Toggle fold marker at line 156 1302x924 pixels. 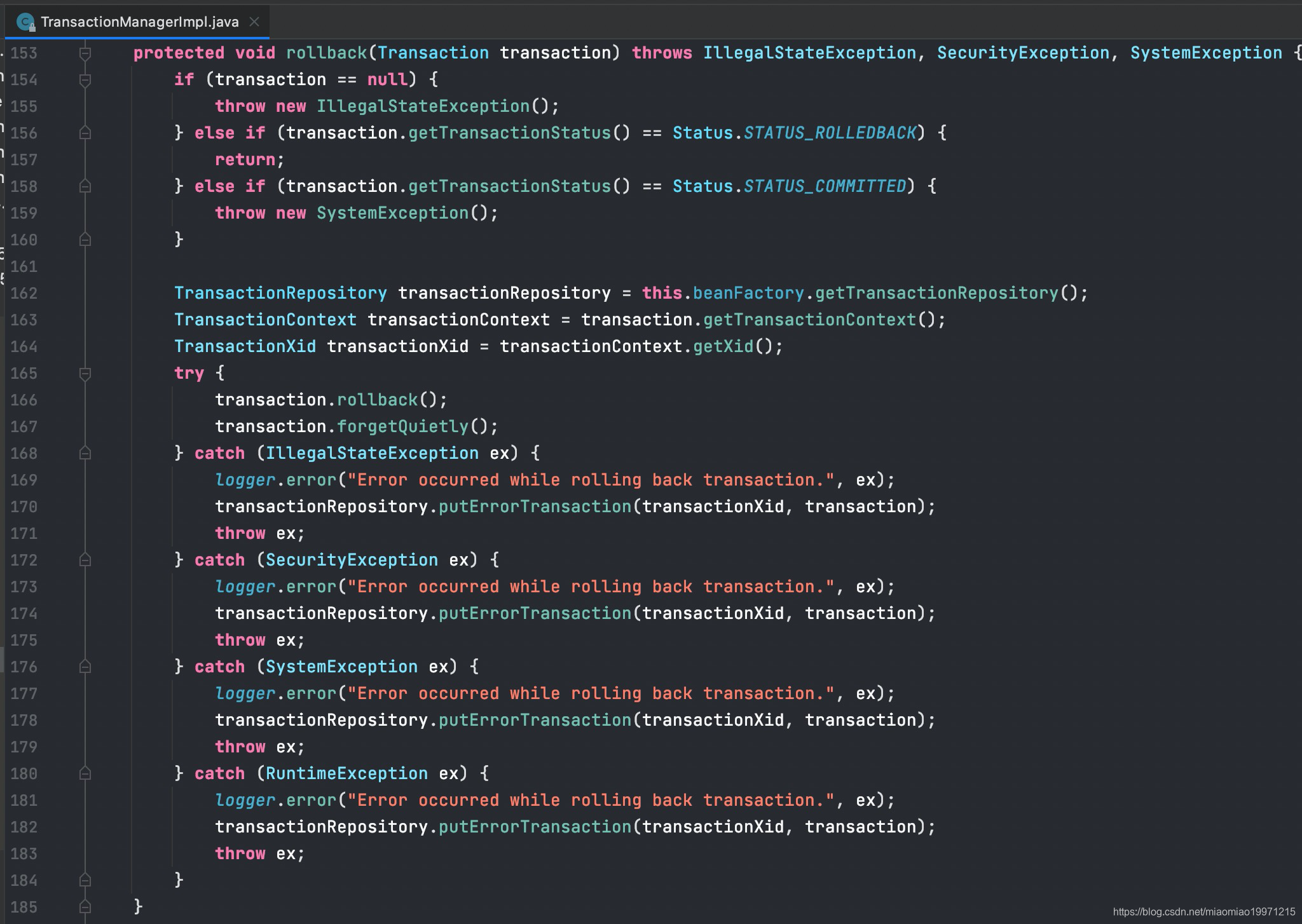click(85, 133)
